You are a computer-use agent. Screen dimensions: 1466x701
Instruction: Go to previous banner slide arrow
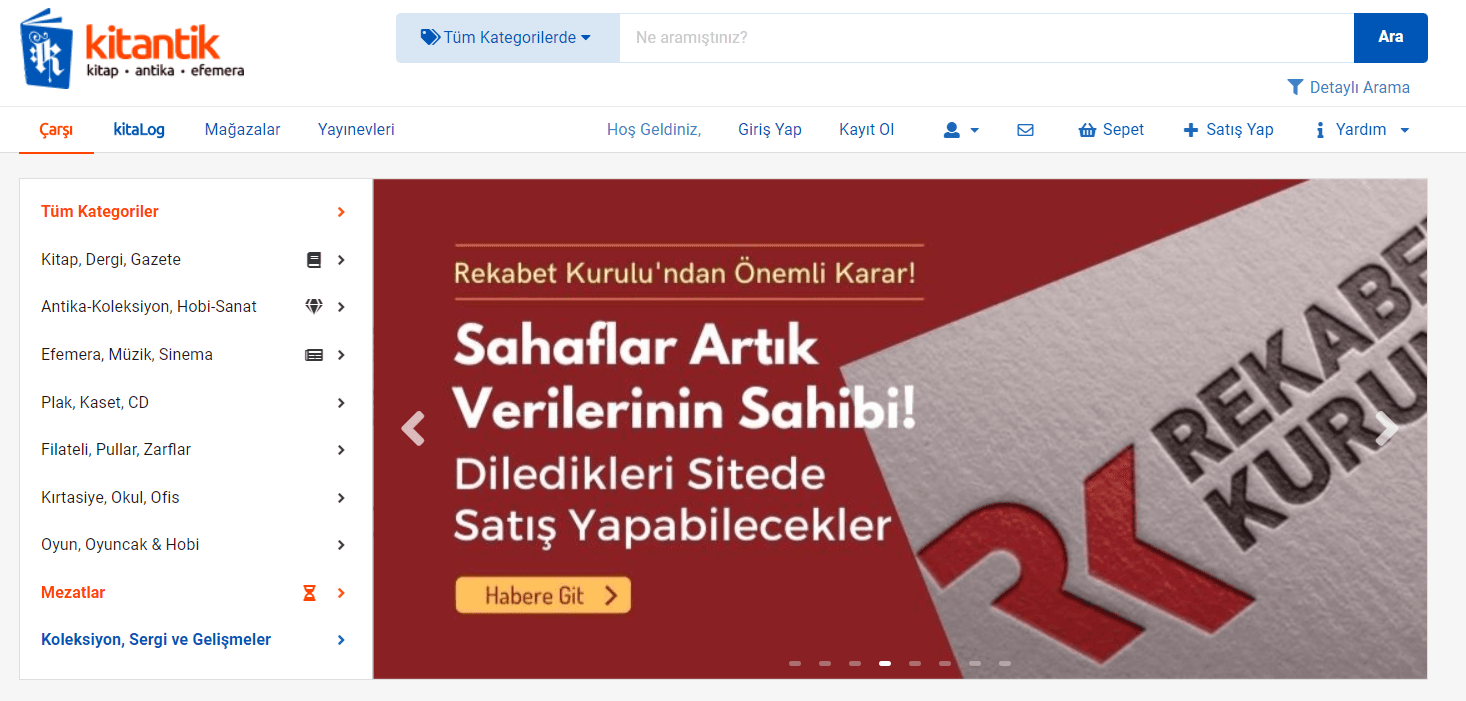pyautogui.click(x=413, y=428)
